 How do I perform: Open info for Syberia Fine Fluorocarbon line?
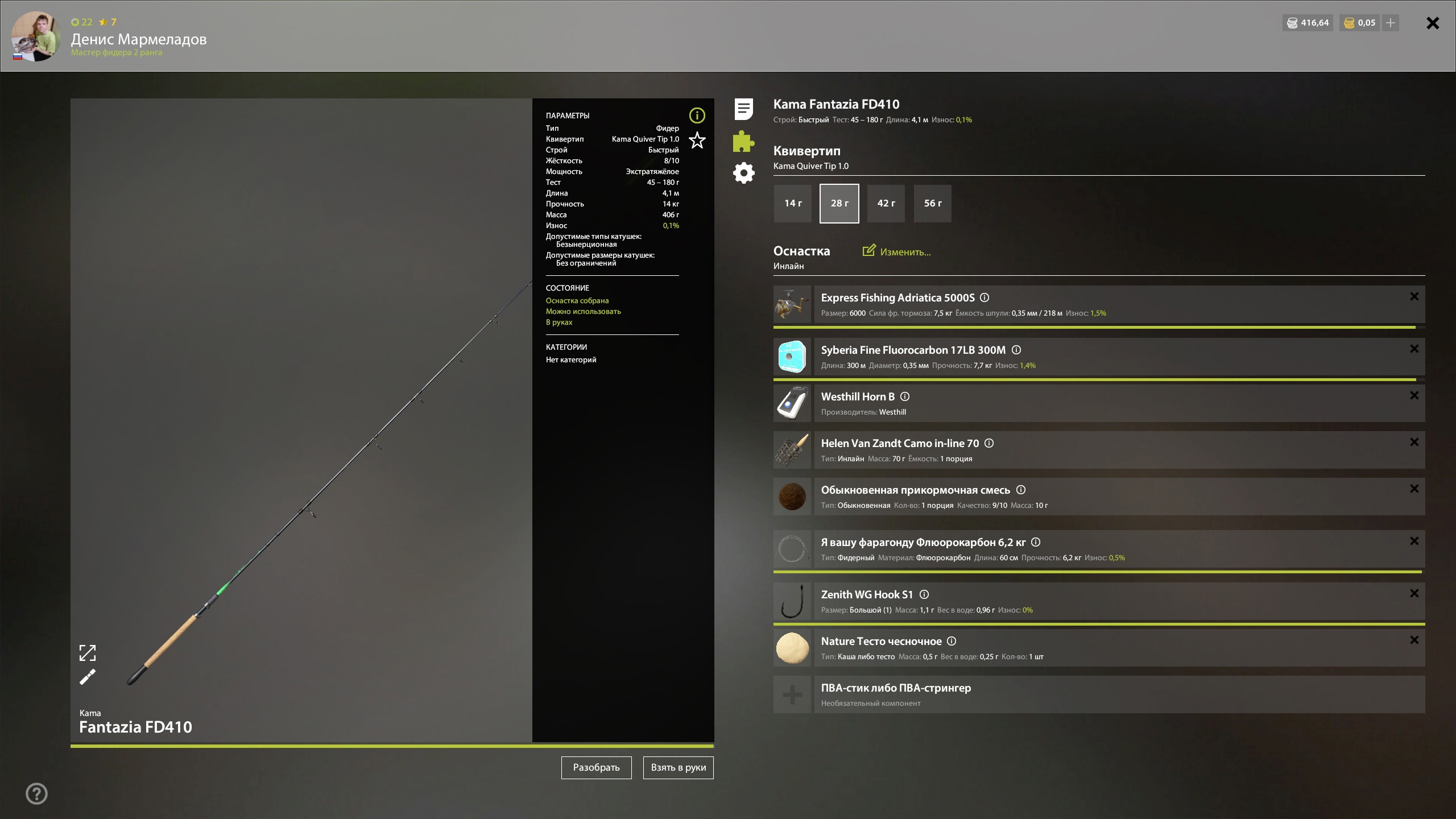tap(1016, 350)
